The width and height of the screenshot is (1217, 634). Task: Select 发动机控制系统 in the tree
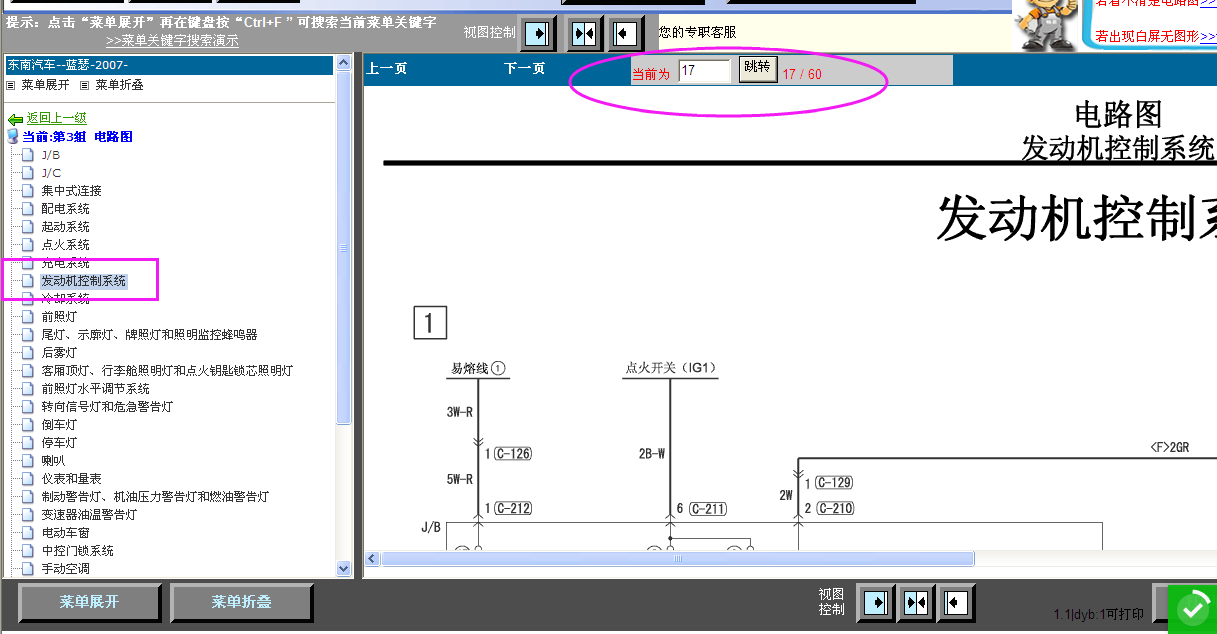point(83,281)
